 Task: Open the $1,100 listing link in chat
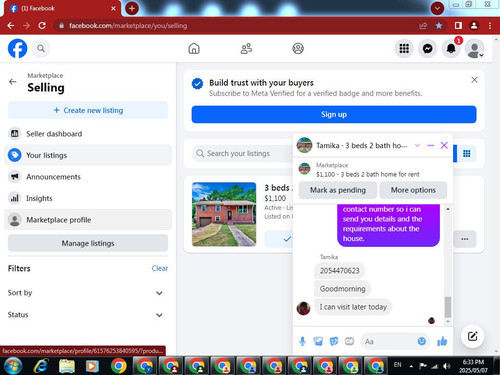[368, 174]
